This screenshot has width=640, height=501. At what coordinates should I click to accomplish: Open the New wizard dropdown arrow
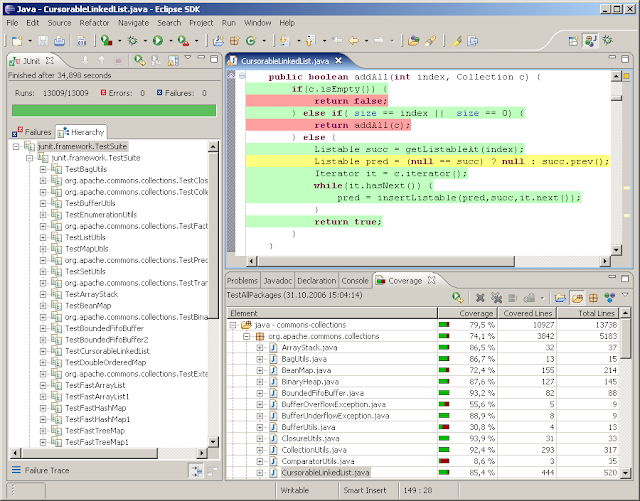(x=30, y=41)
